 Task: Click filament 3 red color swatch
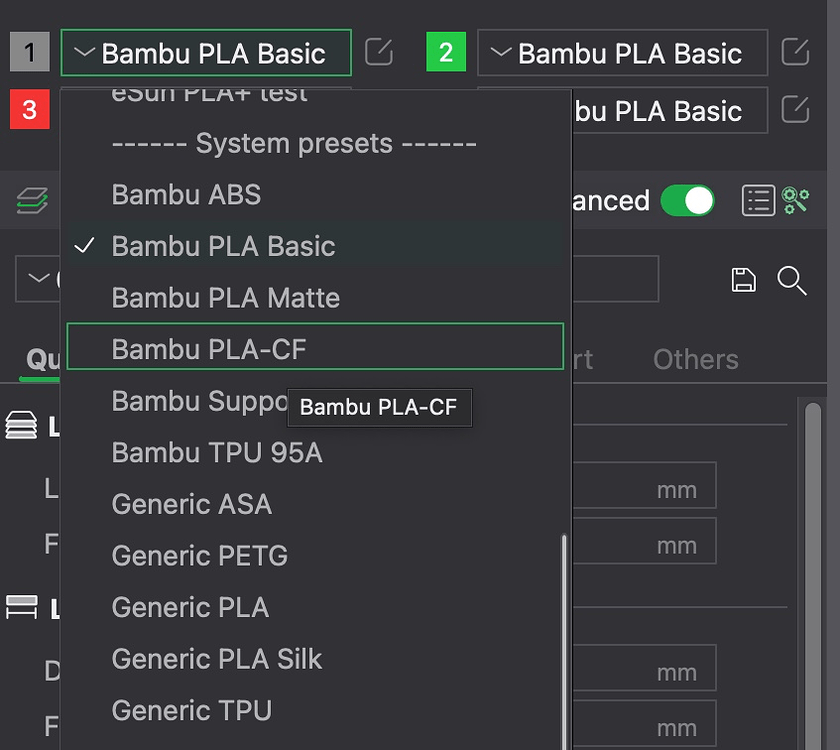point(29,109)
